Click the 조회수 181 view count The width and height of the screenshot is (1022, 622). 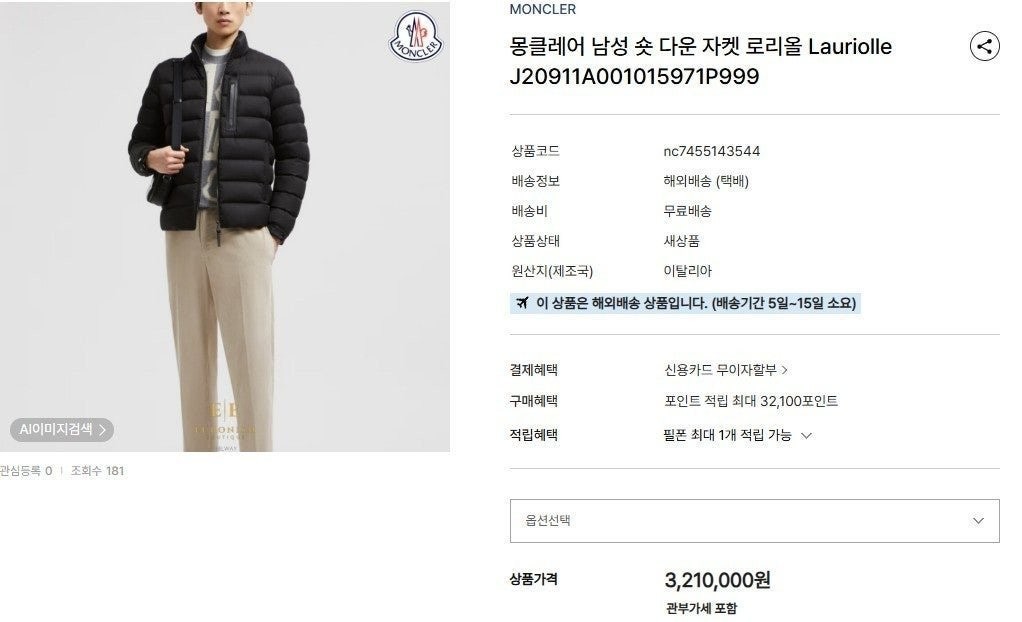click(x=97, y=471)
